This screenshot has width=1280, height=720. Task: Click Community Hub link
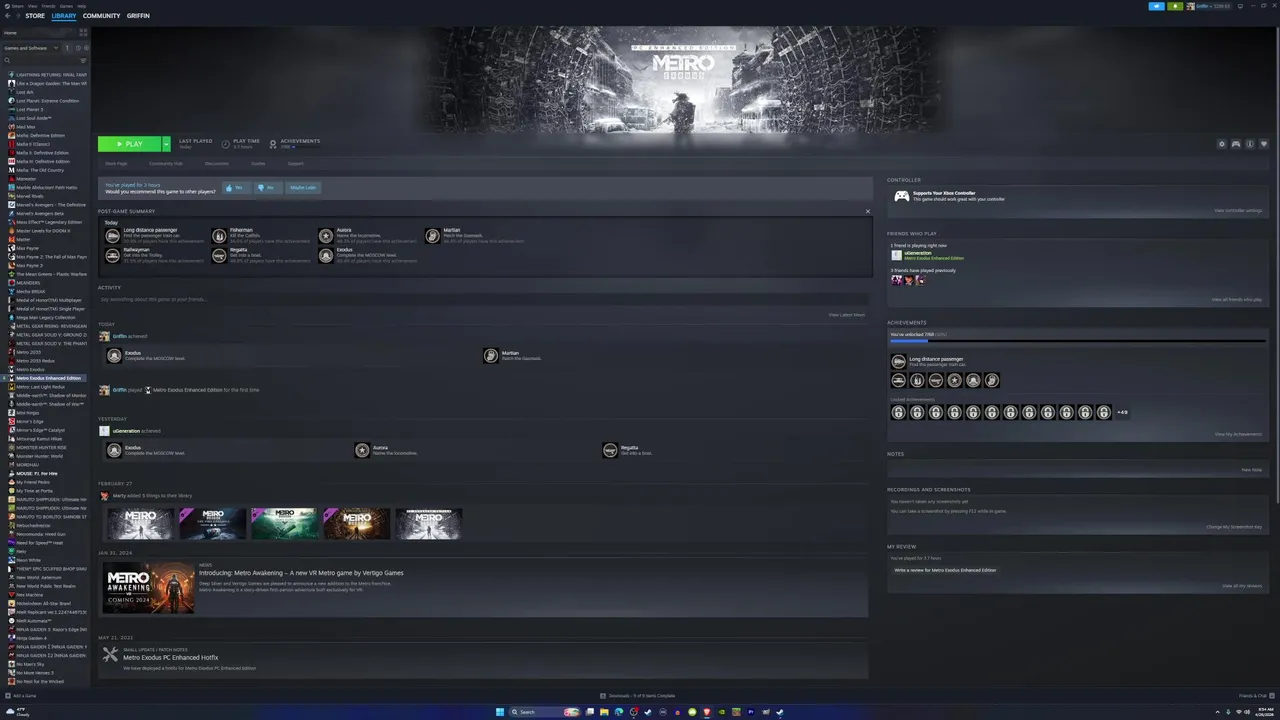166,163
